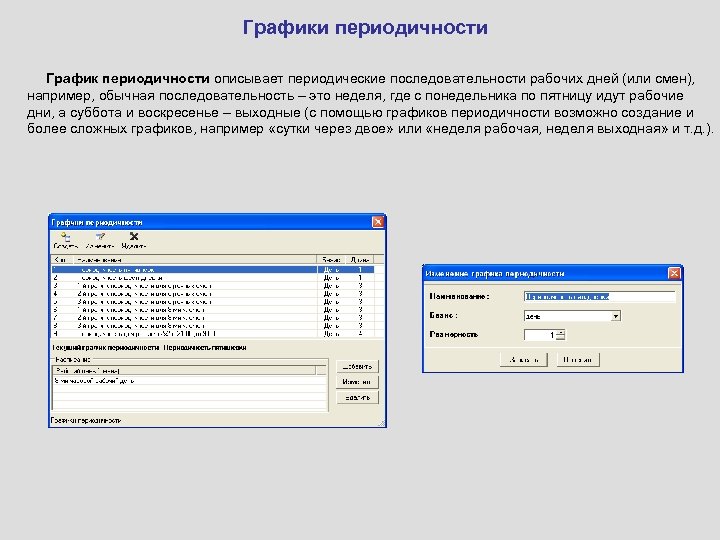Decrease Размерность with the spinner down arrow

(561, 338)
